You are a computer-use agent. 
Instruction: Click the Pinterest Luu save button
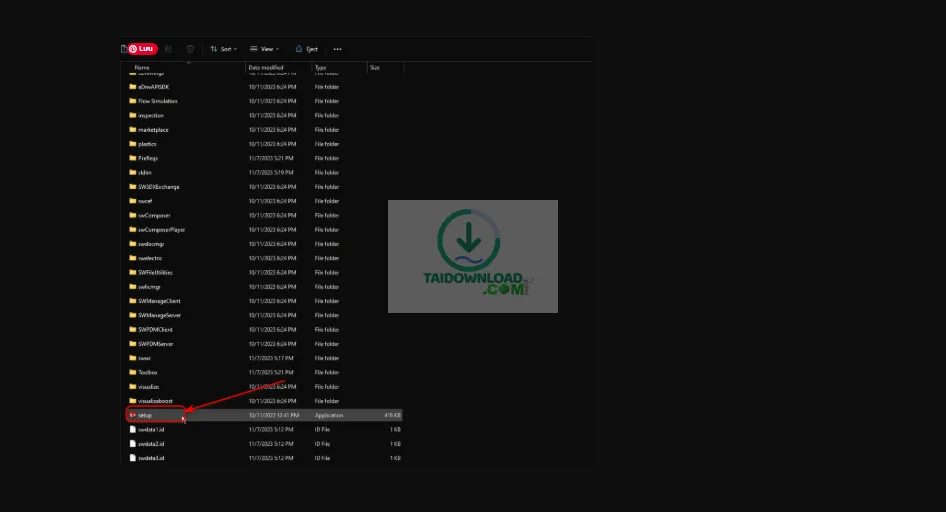tap(141, 48)
